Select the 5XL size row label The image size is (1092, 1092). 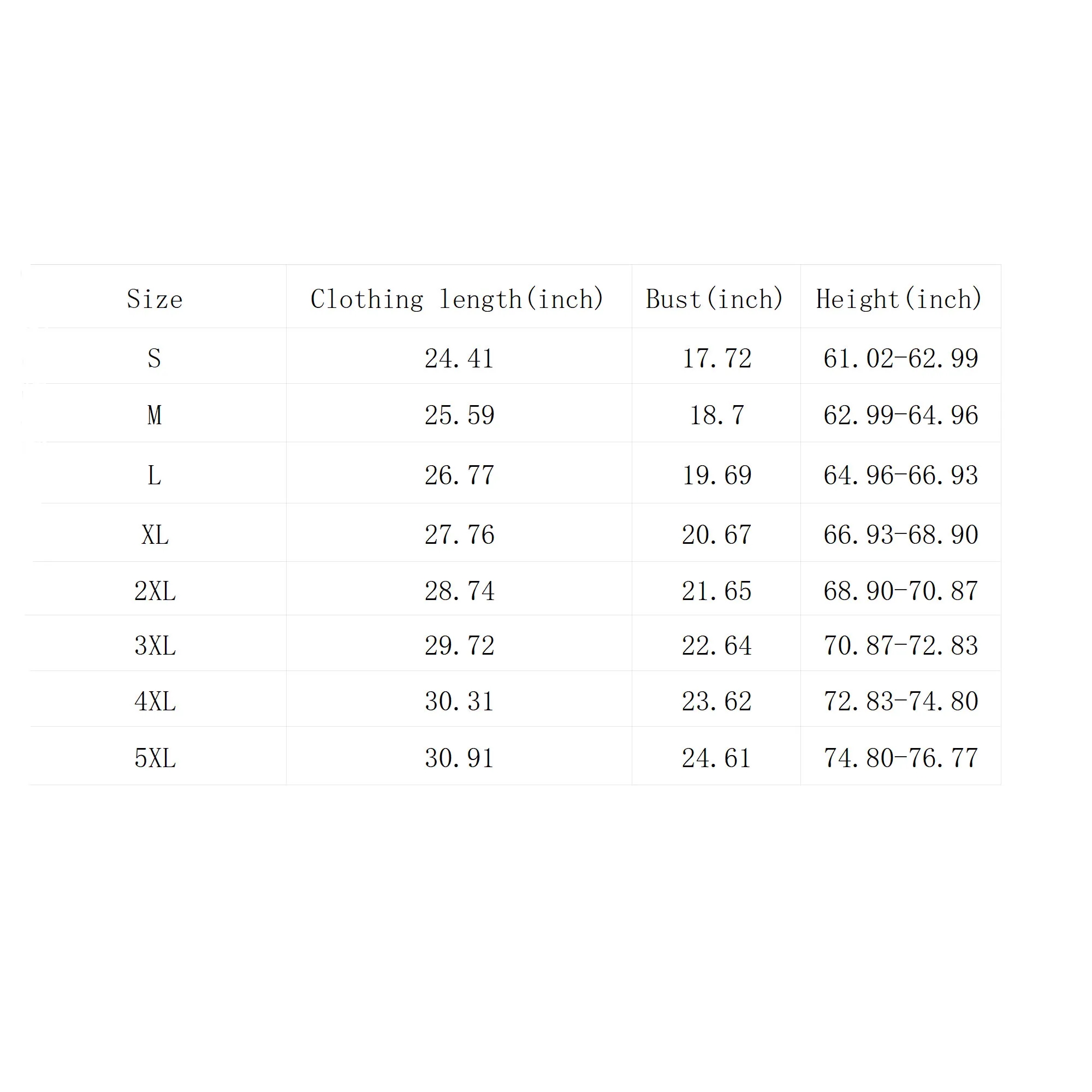[x=155, y=758]
